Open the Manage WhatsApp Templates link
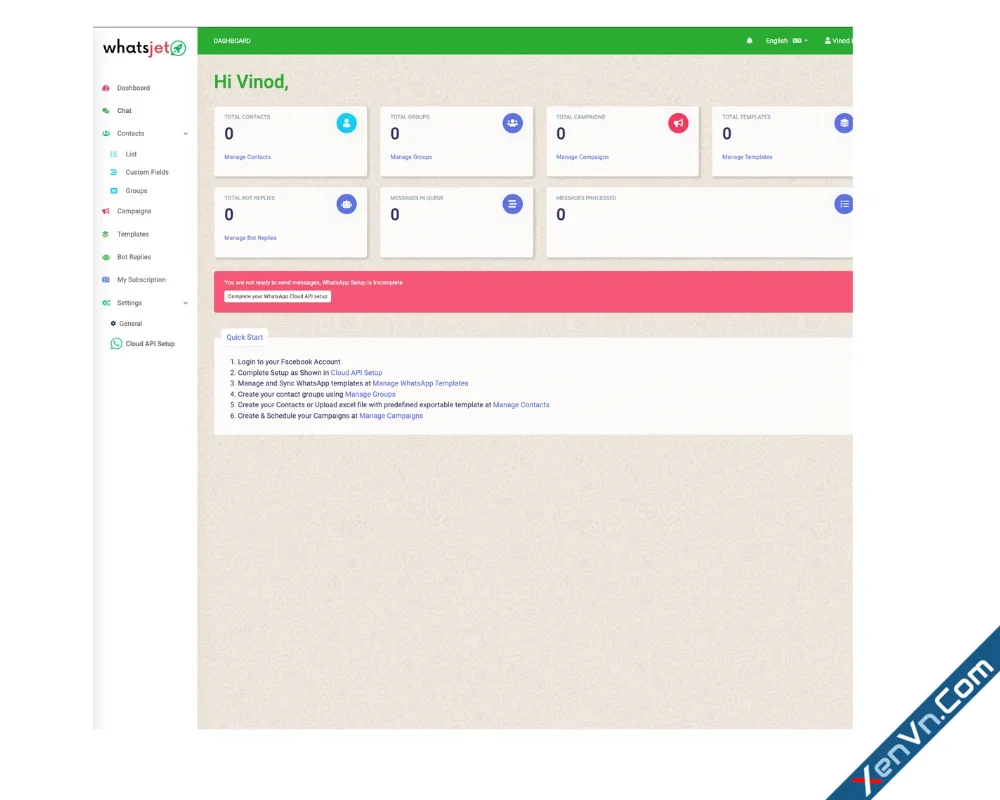The width and height of the screenshot is (1000, 800). click(x=420, y=383)
